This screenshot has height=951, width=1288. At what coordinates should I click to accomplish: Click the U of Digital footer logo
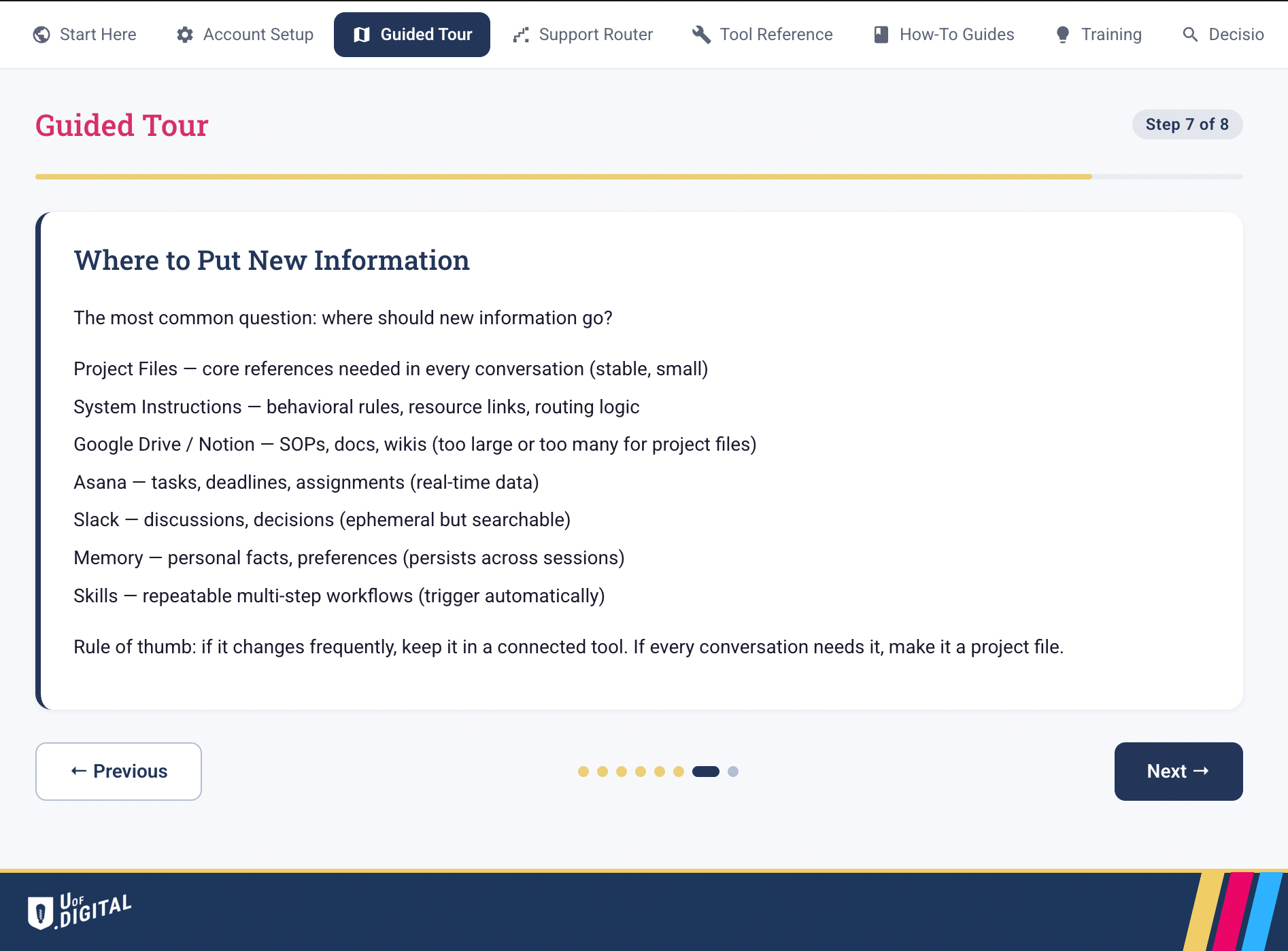(80, 911)
